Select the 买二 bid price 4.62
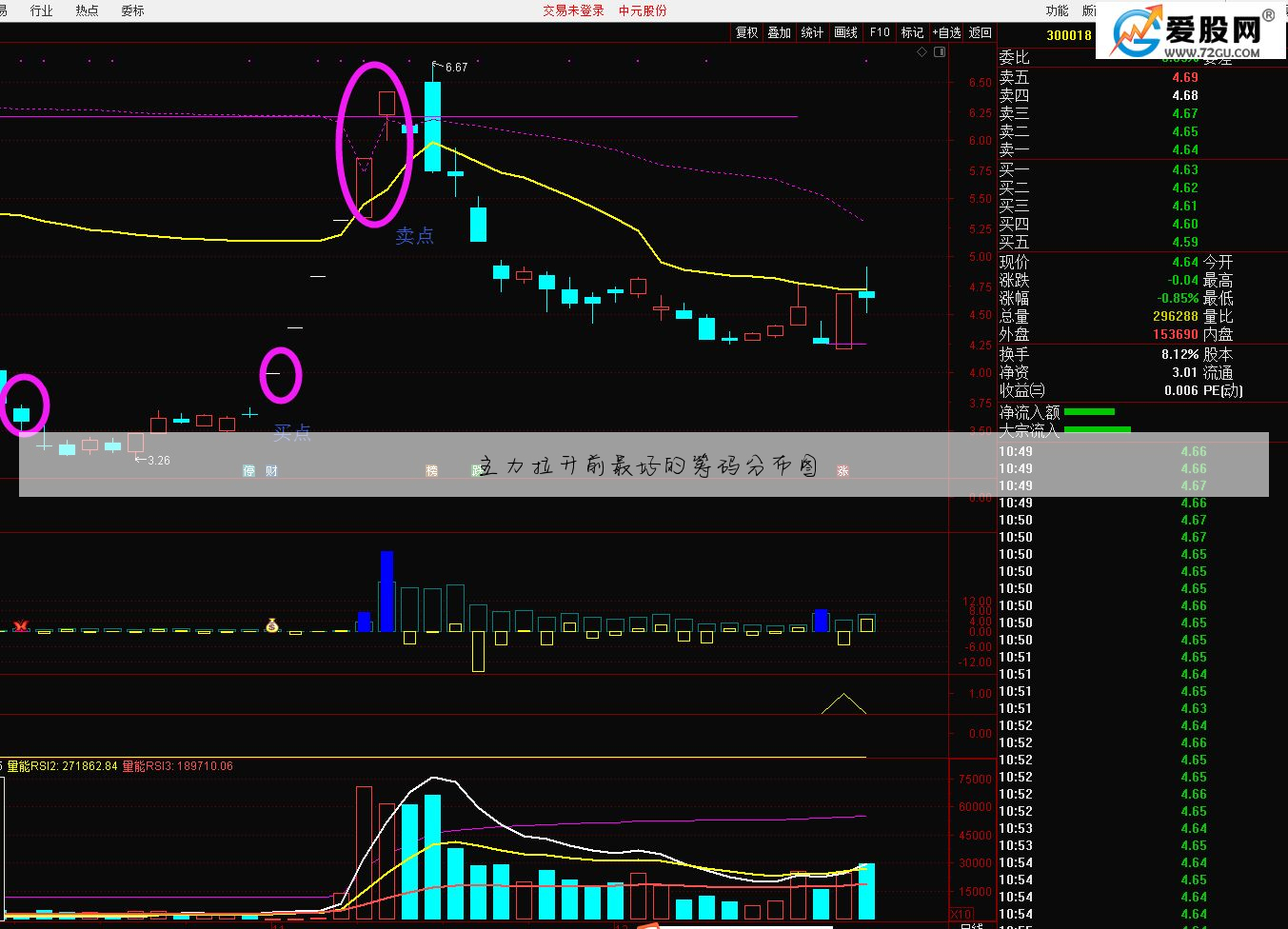1288x929 pixels. click(1185, 188)
